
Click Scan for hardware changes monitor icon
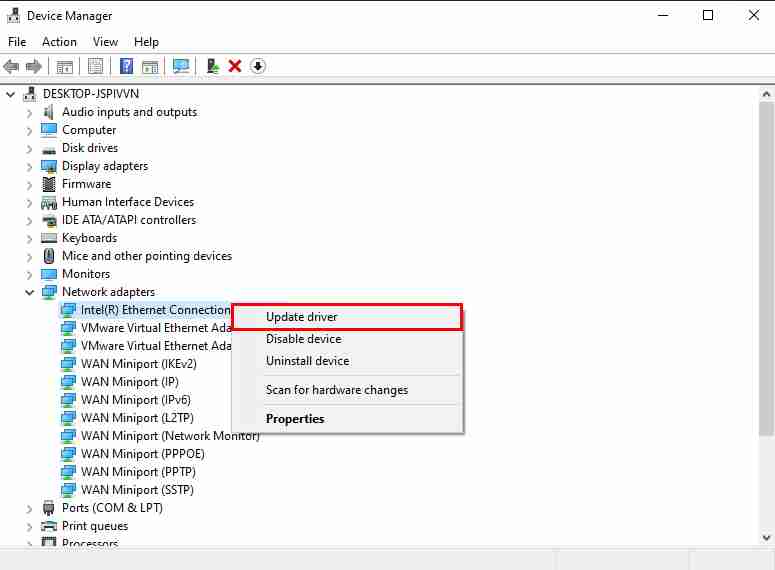[181, 66]
